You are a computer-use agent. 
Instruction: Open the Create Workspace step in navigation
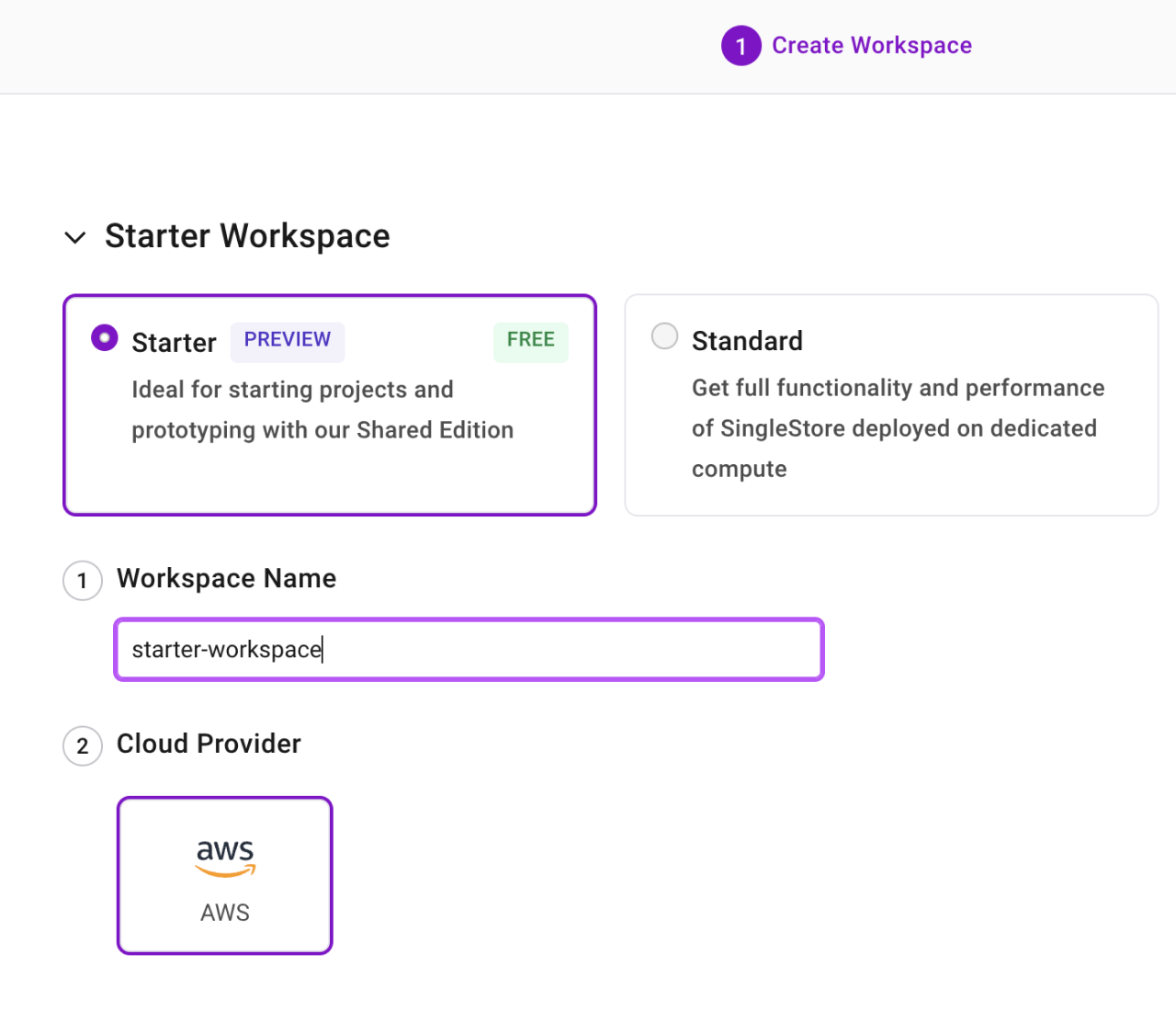[x=871, y=45]
